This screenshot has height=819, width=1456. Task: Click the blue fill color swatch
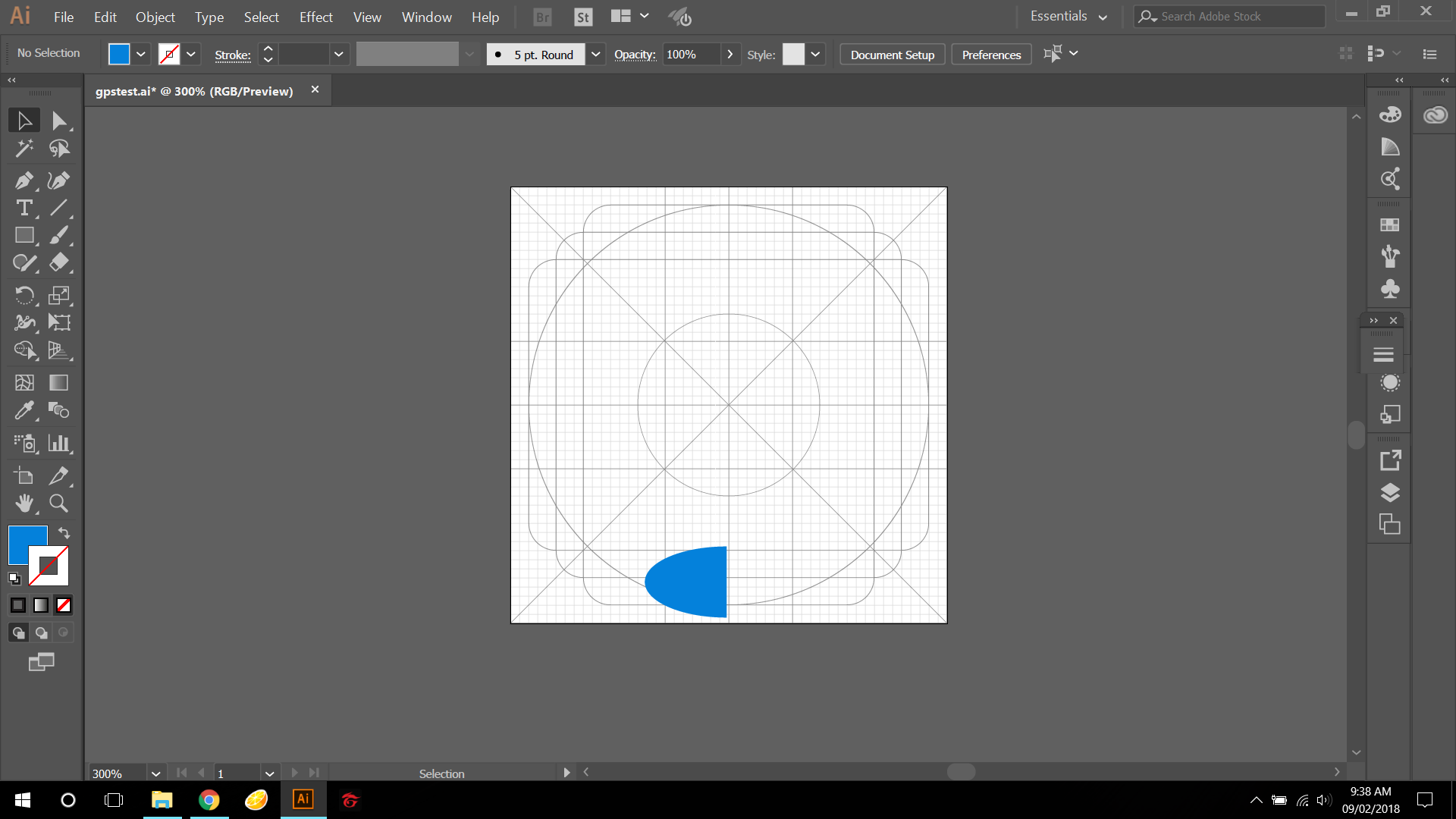(119, 54)
